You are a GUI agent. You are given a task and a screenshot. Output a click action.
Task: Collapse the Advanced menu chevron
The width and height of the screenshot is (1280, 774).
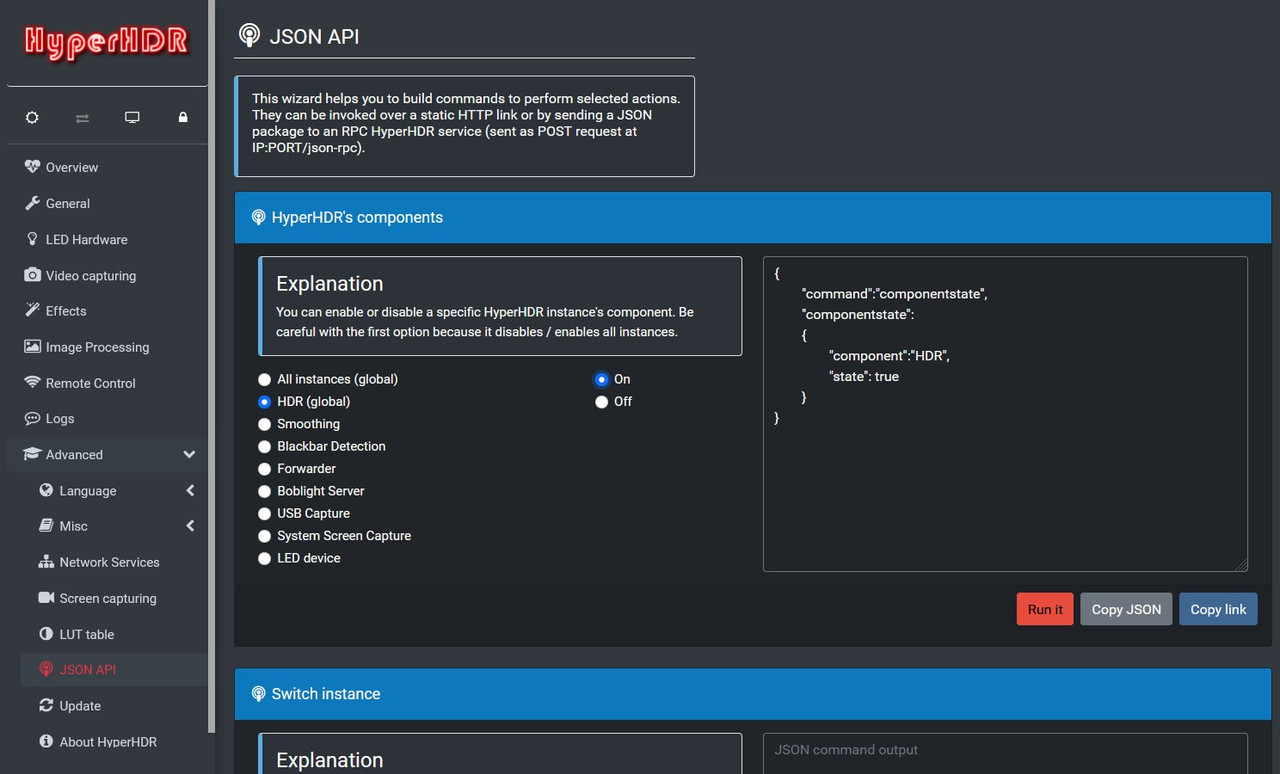tap(189, 455)
